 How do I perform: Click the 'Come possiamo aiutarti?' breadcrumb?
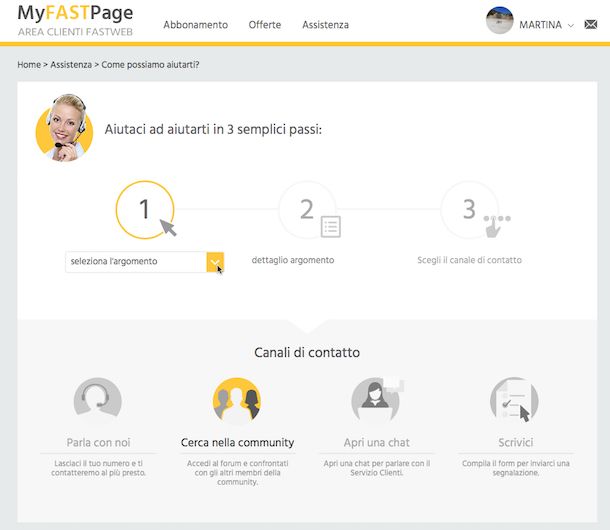(x=150, y=65)
